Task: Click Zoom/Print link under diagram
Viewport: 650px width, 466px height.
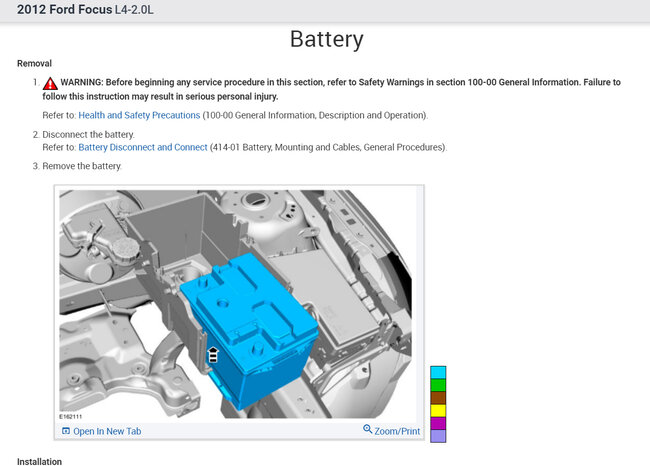Action: [x=397, y=431]
